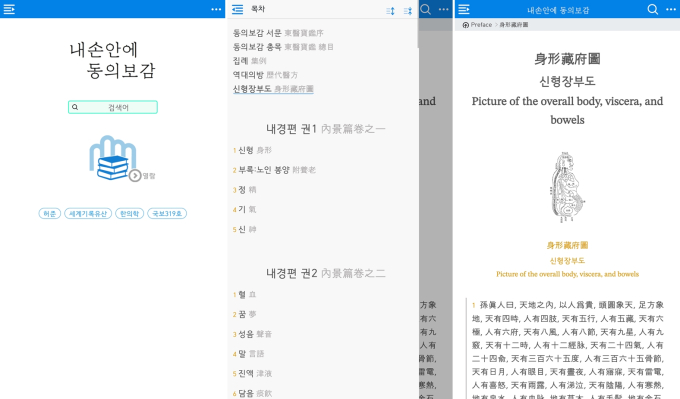
Task: Open the underlined 신형장부도 entry
Action: [273, 88]
